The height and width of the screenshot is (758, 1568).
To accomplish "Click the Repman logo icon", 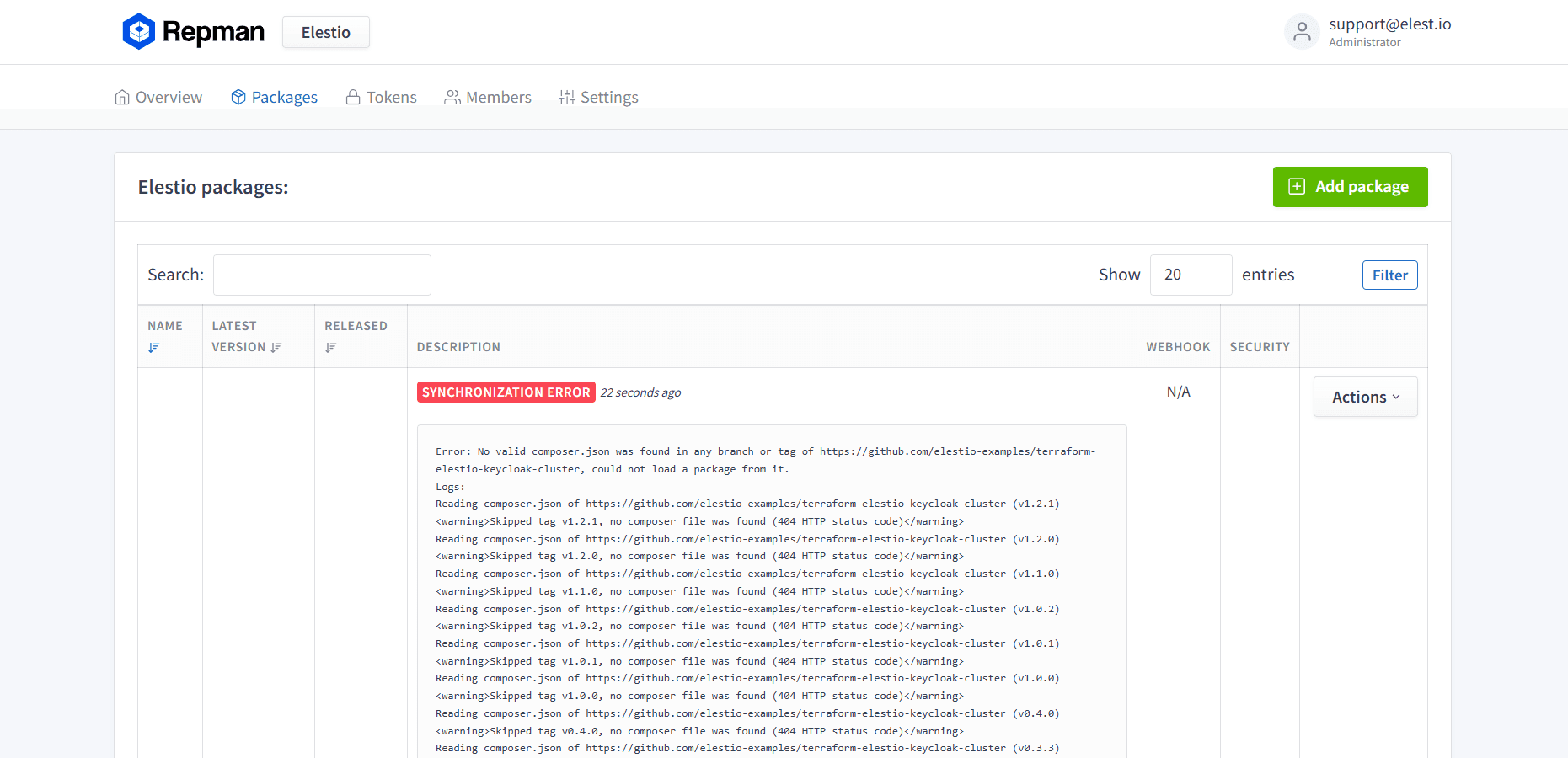I will (x=140, y=31).
